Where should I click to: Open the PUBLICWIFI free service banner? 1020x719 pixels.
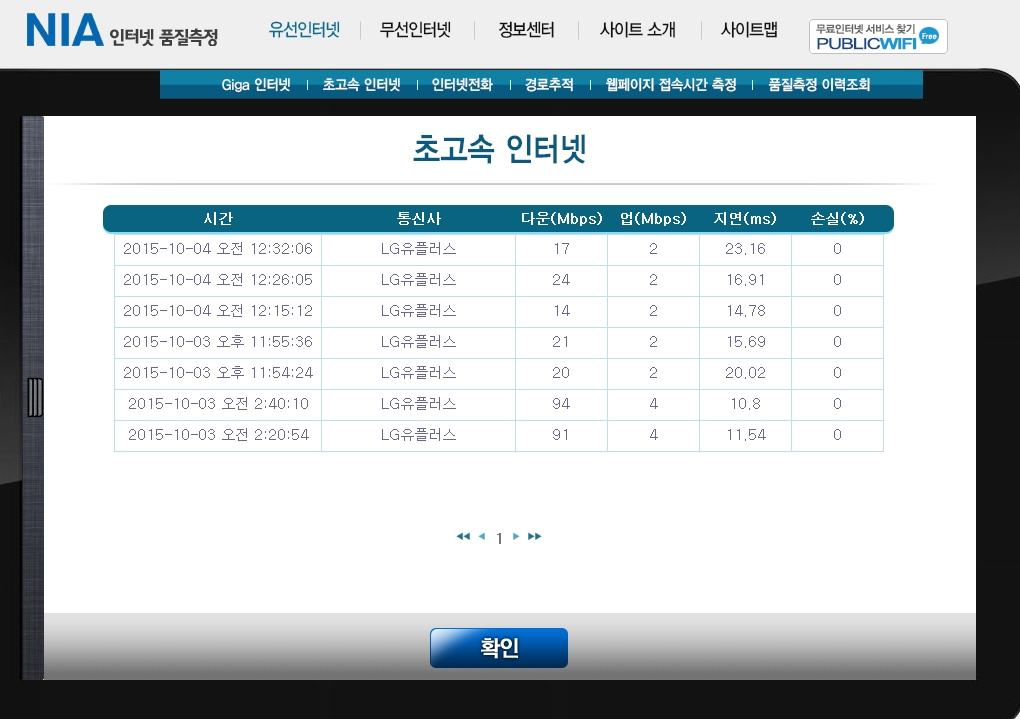pos(878,36)
